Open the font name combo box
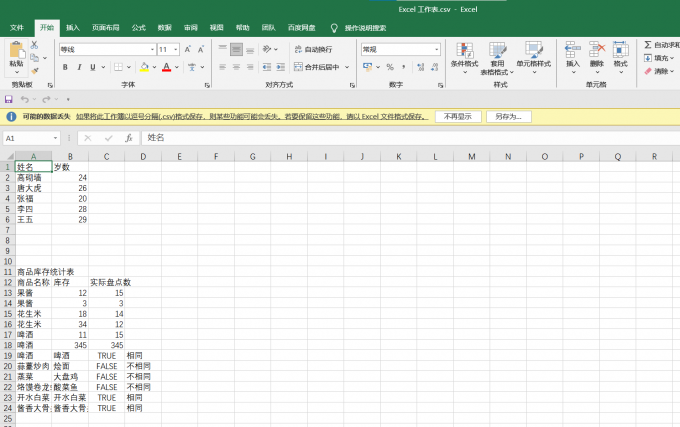The width and height of the screenshot is (680, 427). tap(107, 49)
